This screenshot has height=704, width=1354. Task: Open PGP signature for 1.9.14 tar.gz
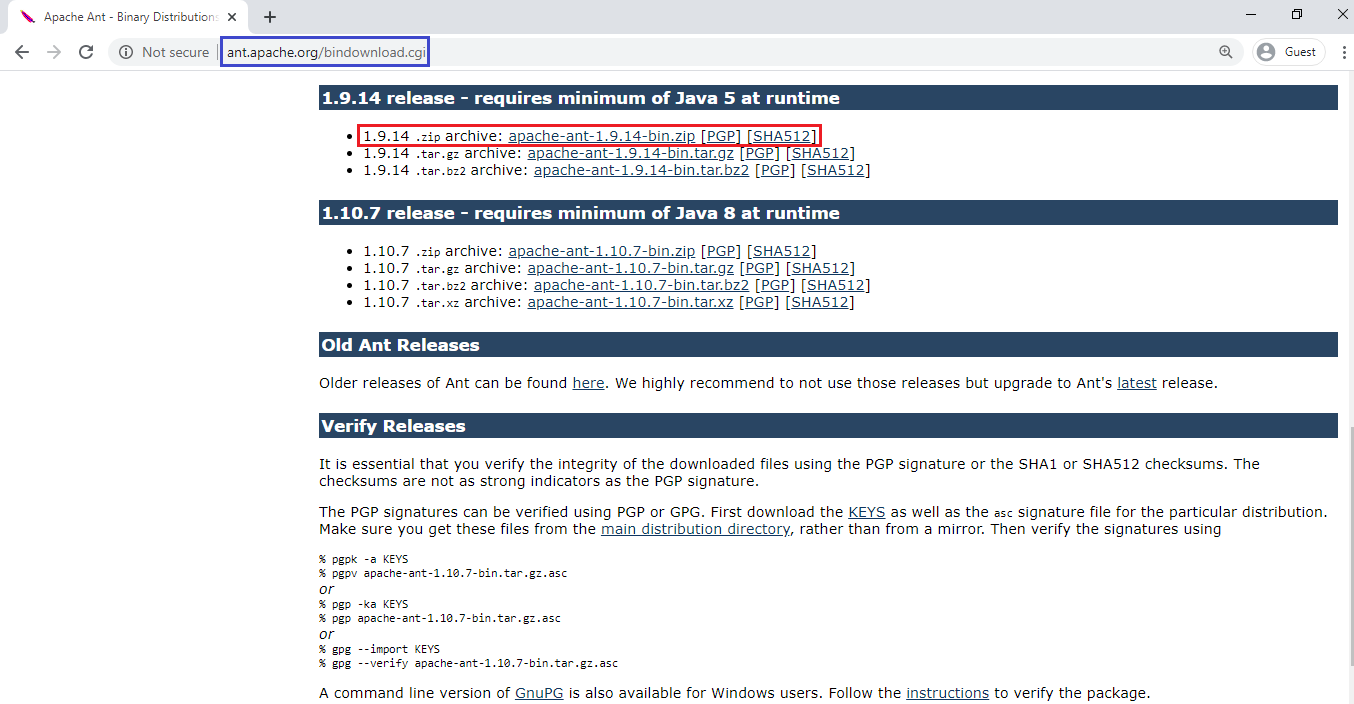[759, 153]
